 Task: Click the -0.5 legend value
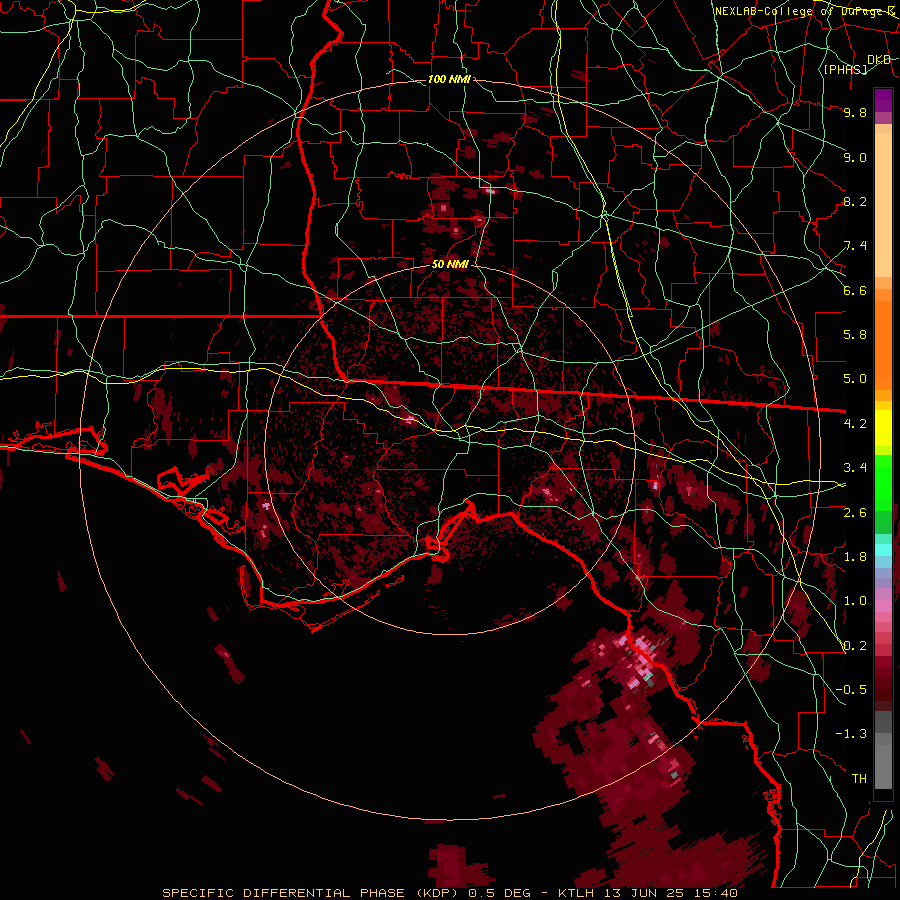[851, 690]
